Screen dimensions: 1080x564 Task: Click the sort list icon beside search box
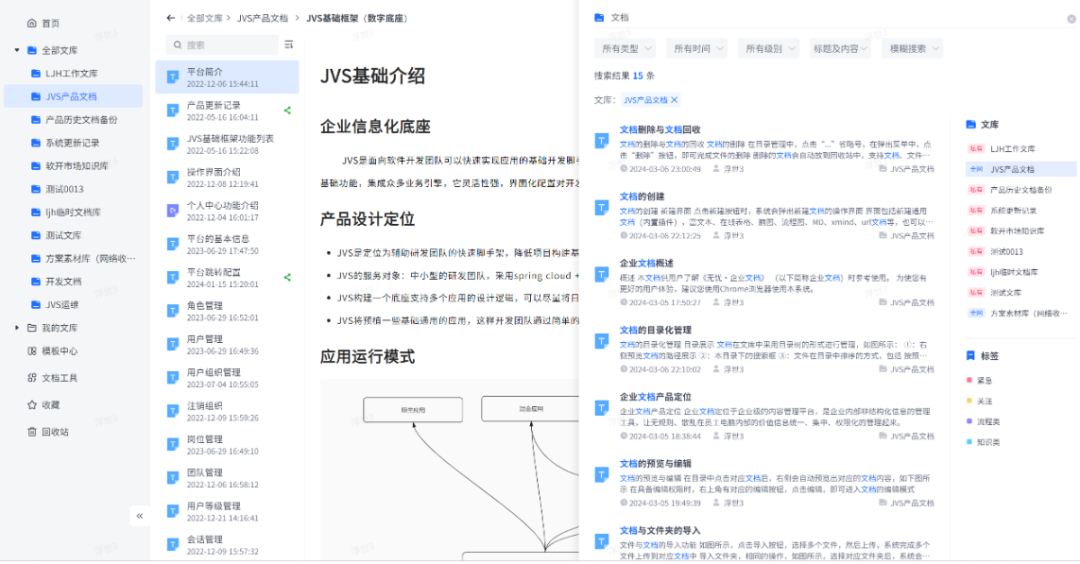click(289, 44)
